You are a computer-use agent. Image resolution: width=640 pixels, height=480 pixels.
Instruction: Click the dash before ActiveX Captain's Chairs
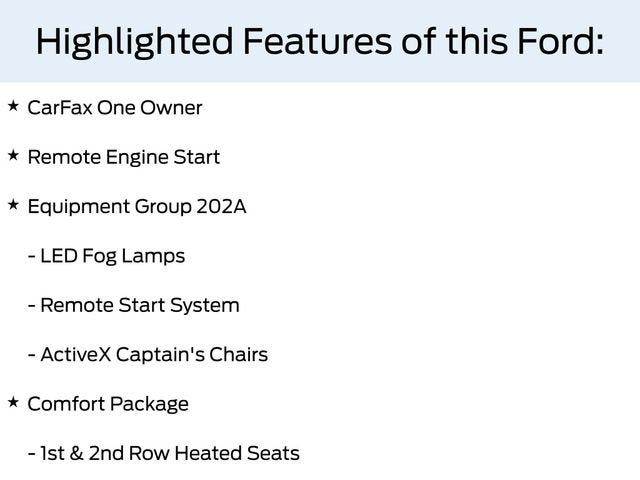(33, 355)
